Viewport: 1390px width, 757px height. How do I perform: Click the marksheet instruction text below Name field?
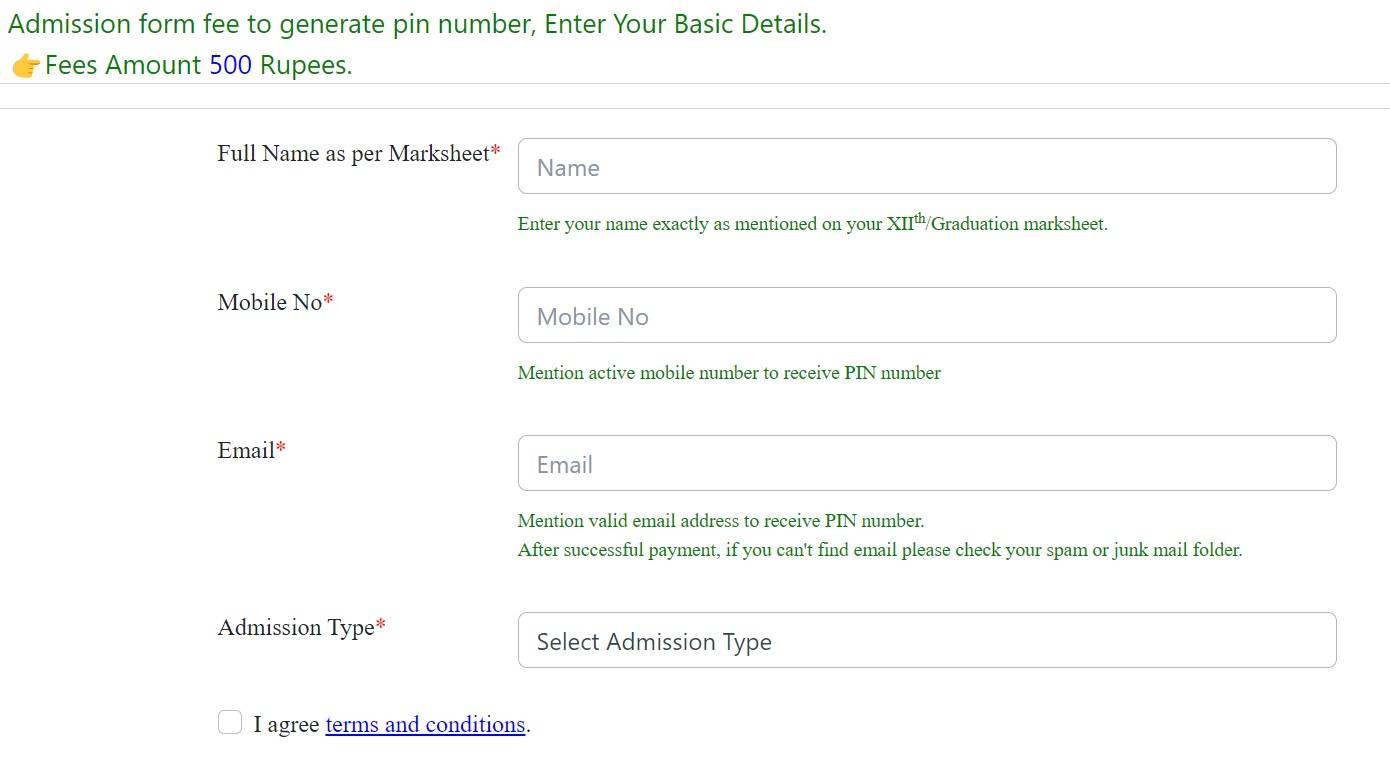point(811,223)
